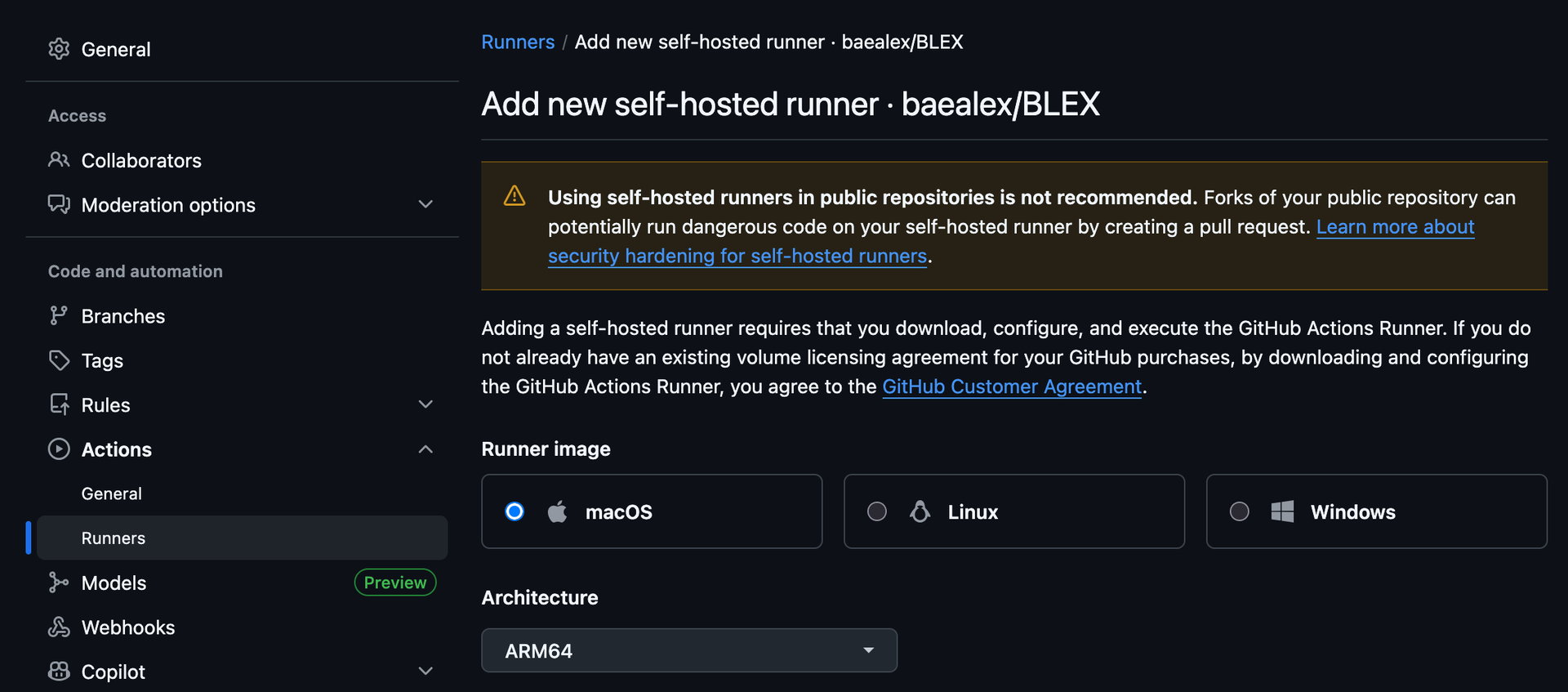Open the ARM64 architecture dropdown

tap(688, 650)
